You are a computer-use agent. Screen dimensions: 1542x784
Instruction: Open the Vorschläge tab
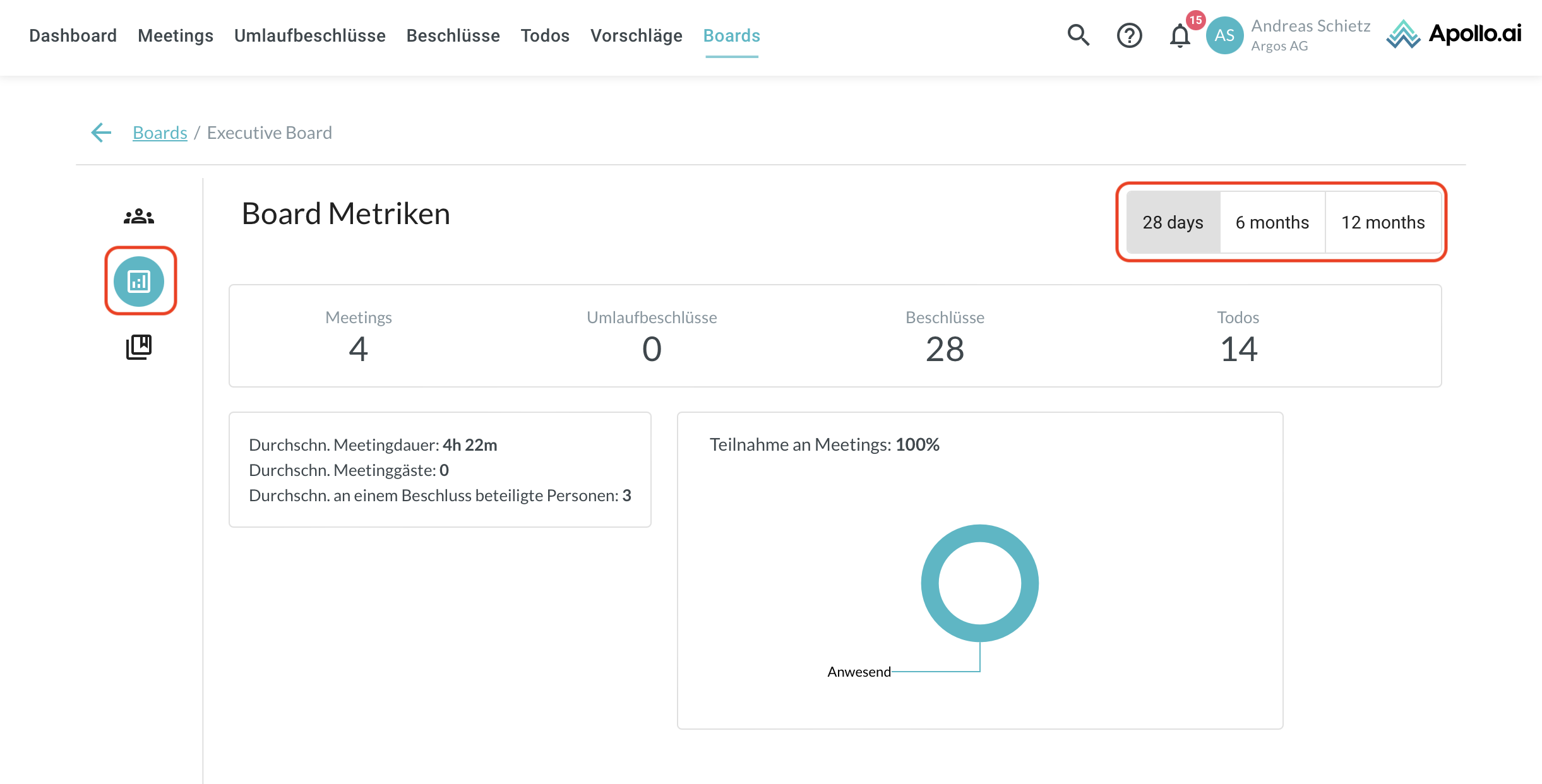(x=636, y=35)
